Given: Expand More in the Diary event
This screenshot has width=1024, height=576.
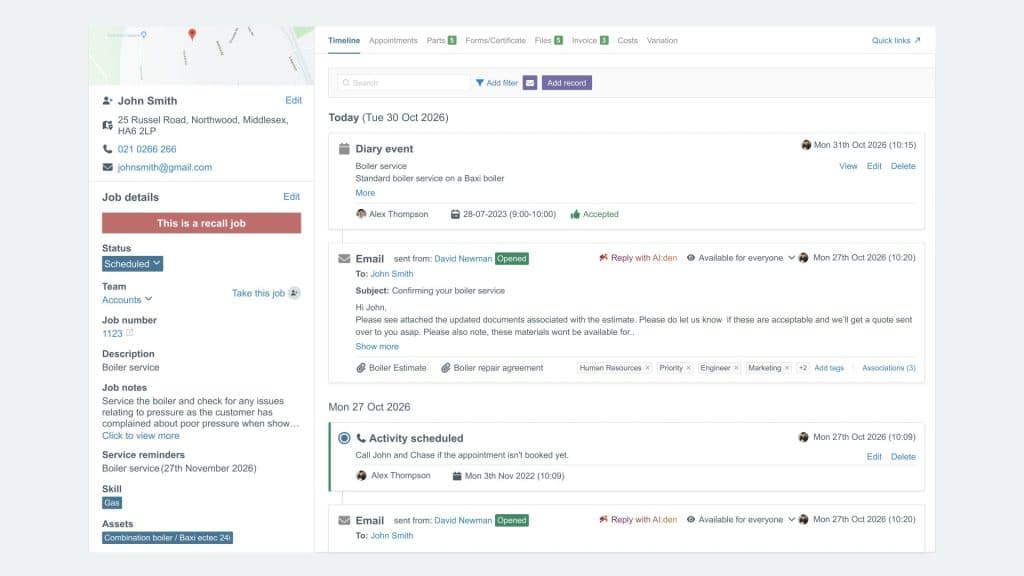Looking at the screenshot, I should (365, 193).
